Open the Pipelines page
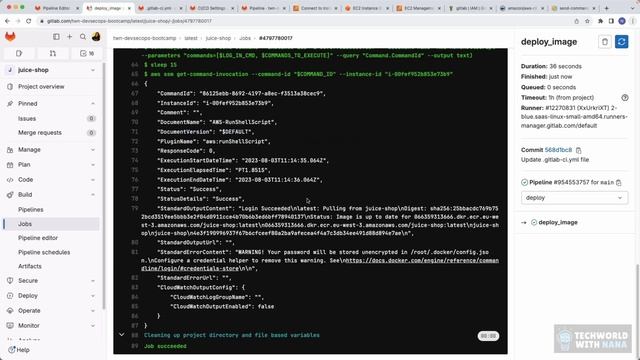Viewport: 640px width, 360px height. (52, 209)
